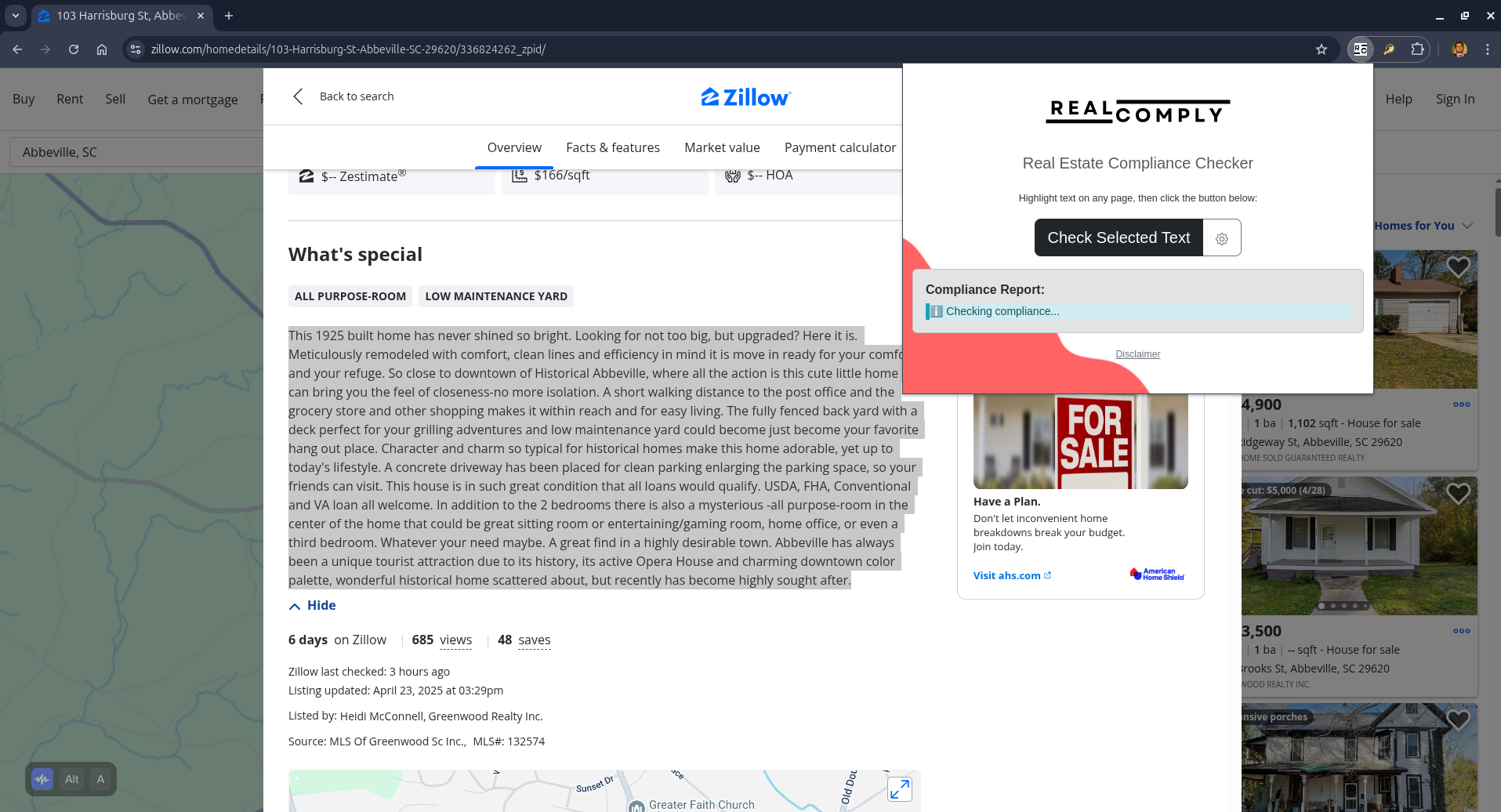Click the saves link
1501x812 pixels.
(535, 640)
